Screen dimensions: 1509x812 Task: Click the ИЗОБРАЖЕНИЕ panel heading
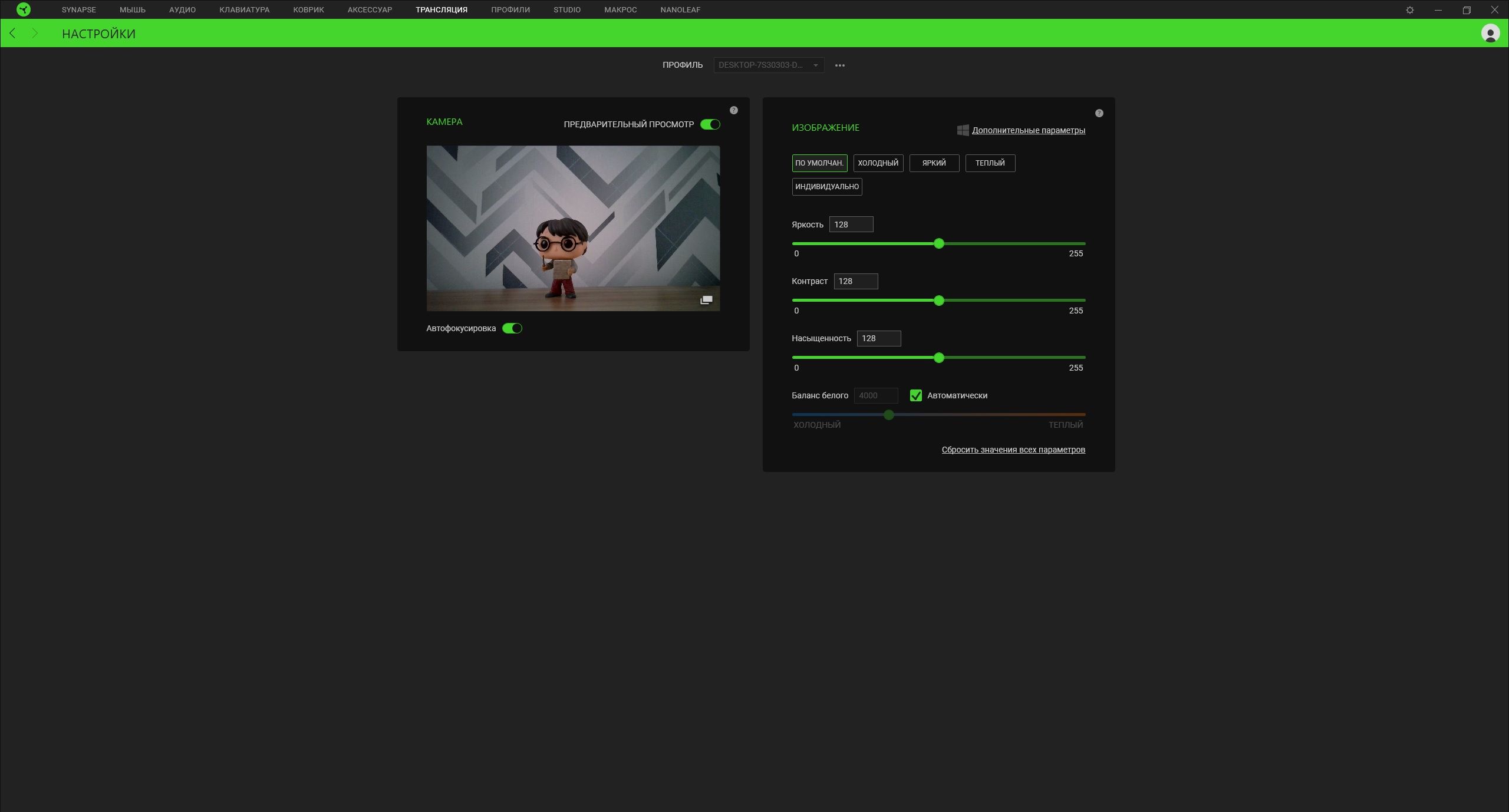pos(825,128)
